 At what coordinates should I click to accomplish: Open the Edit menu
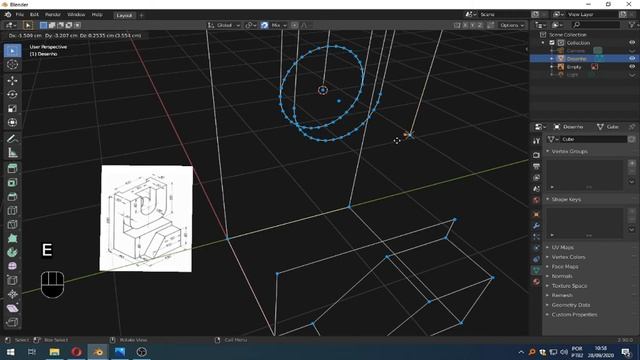[34, 14]
